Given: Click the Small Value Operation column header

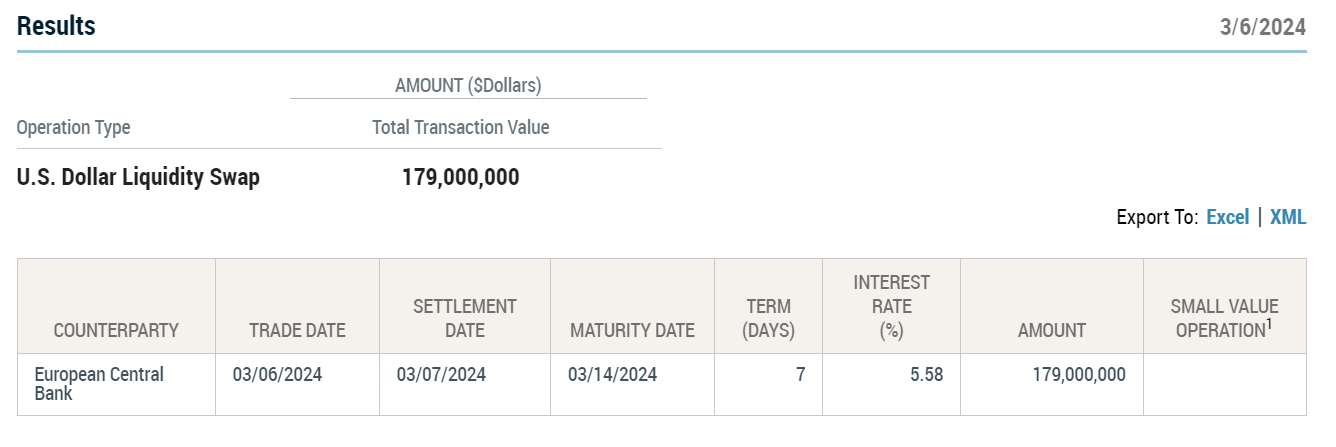Looking at the screenshot, I should [1226, 318].
